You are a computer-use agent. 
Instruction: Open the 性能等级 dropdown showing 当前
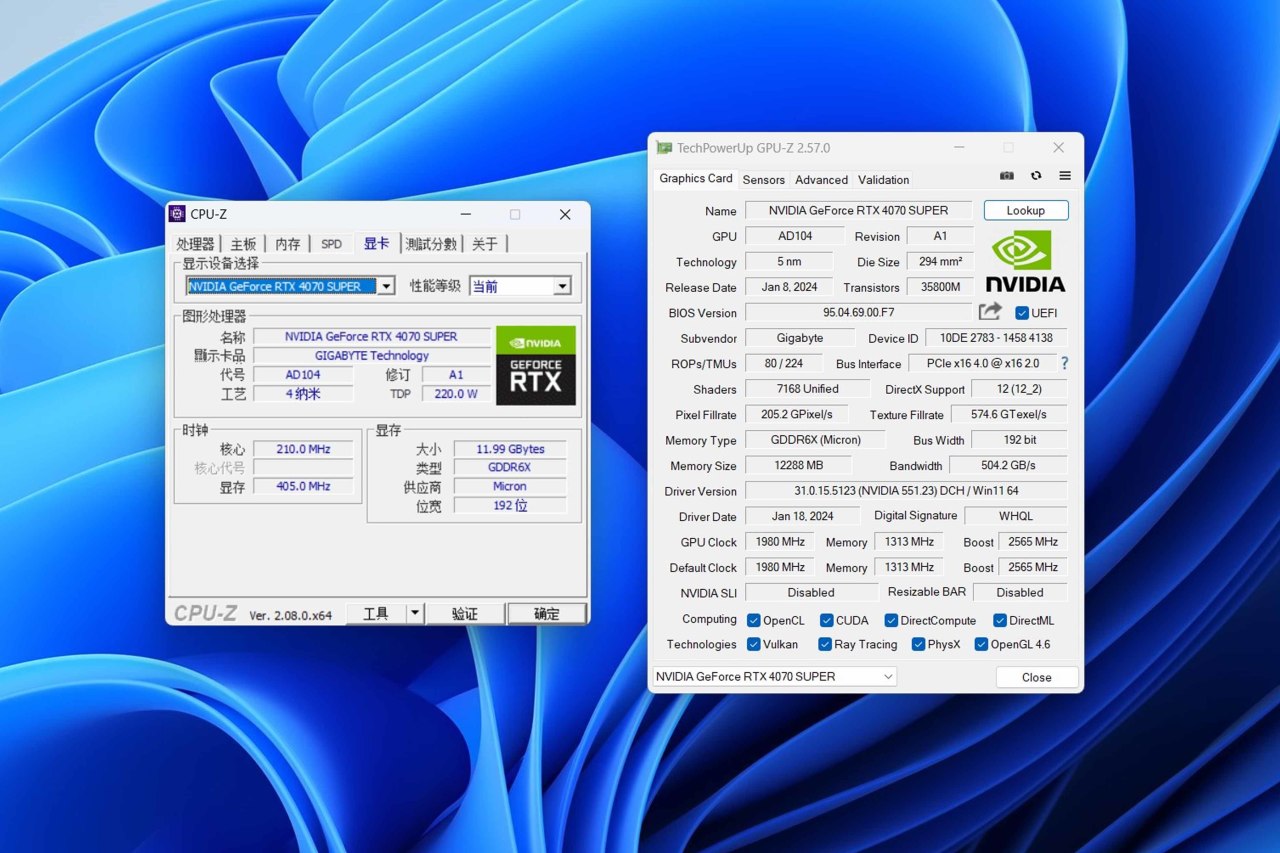pyautogui.click(x=562, y=287)
